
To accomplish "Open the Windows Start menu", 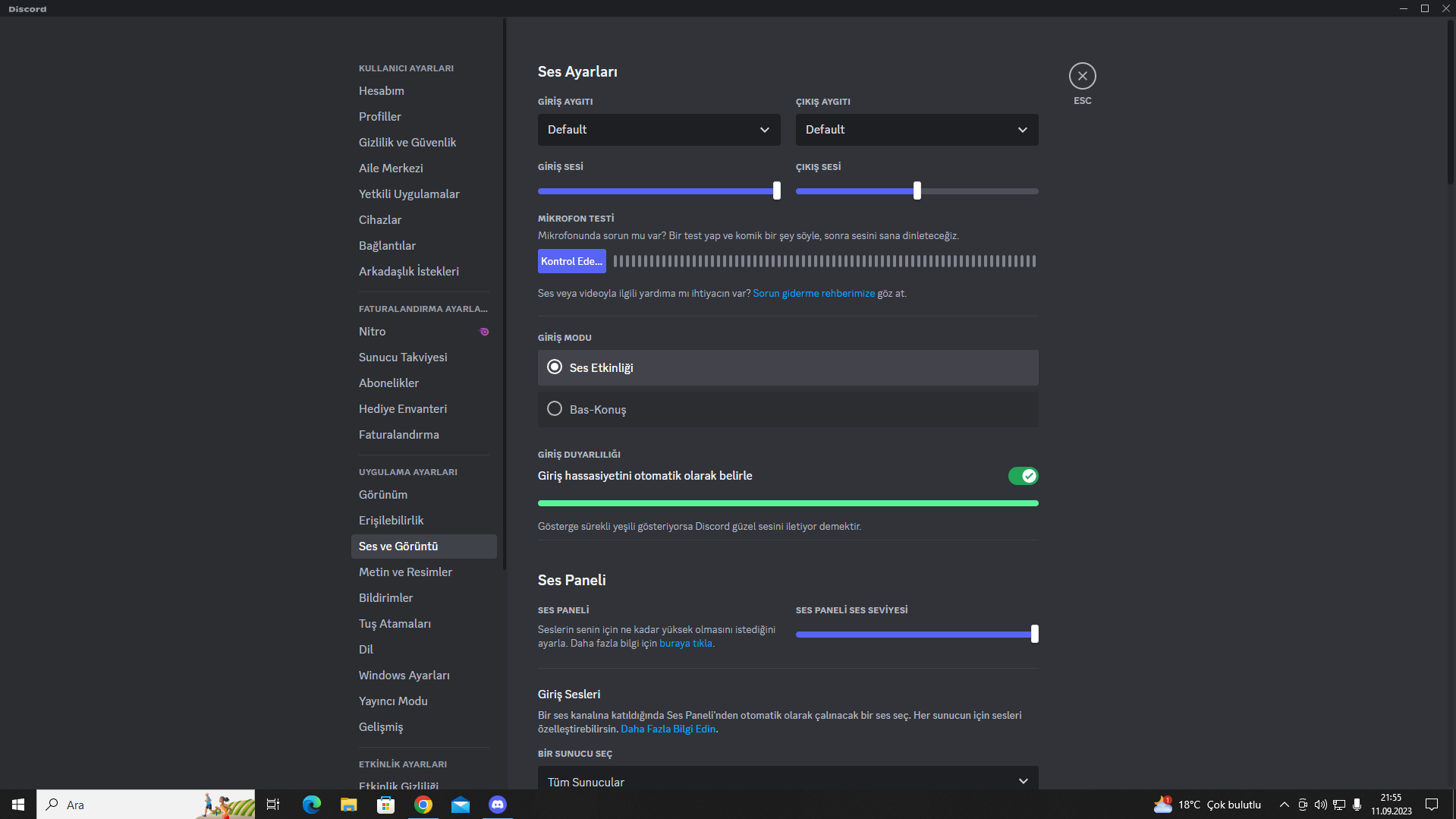I will [x=18, y=805].
